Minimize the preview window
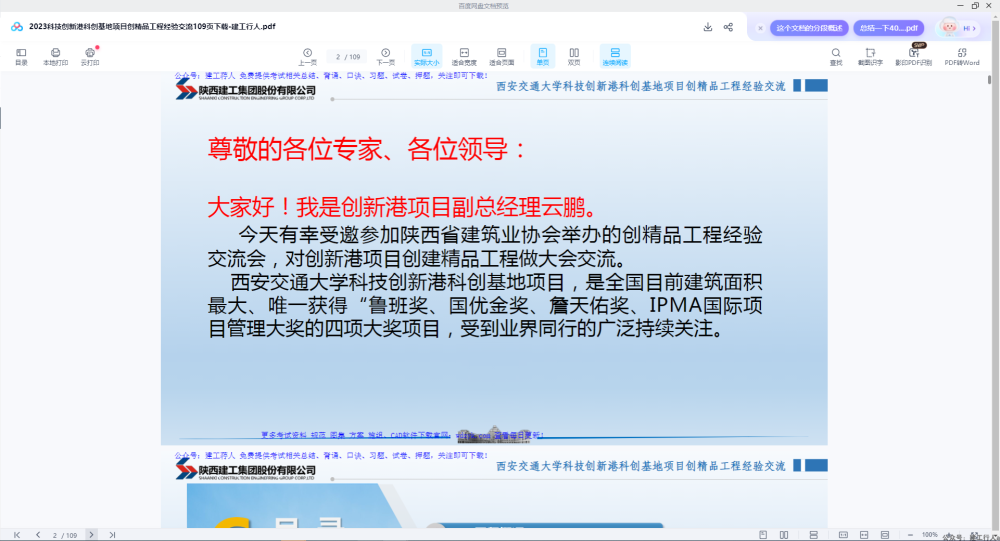The image size is (1000, 541). pyautogui.click(x=960, y=6)
